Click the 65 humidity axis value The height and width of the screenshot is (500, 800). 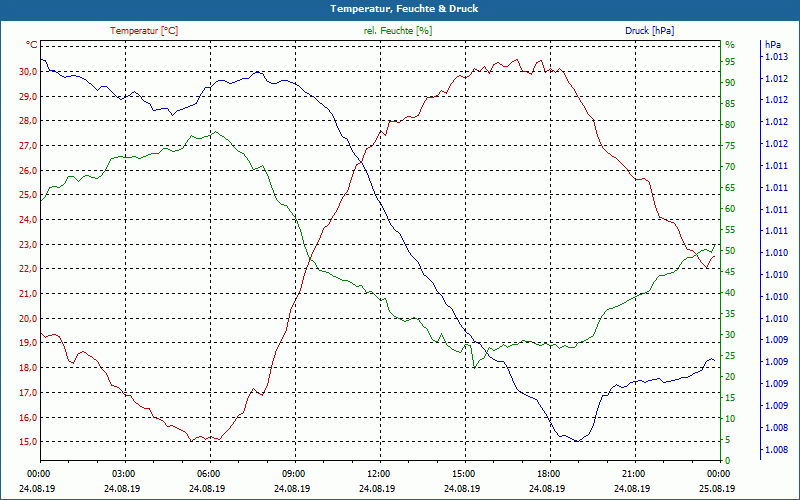click(x=730, y=188)
